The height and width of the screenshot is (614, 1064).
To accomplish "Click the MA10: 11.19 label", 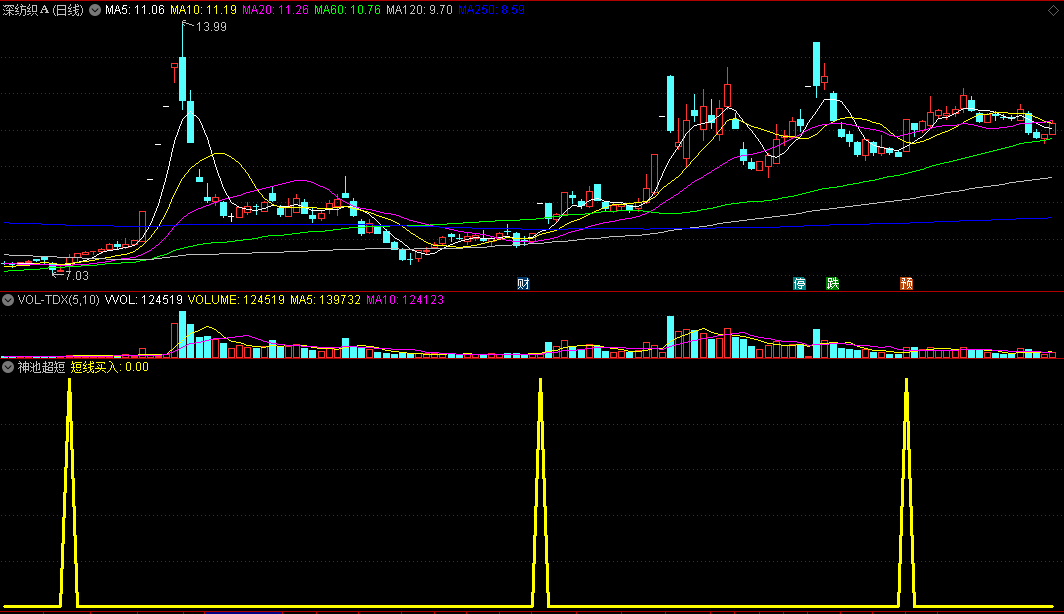I will pos(203,10).
